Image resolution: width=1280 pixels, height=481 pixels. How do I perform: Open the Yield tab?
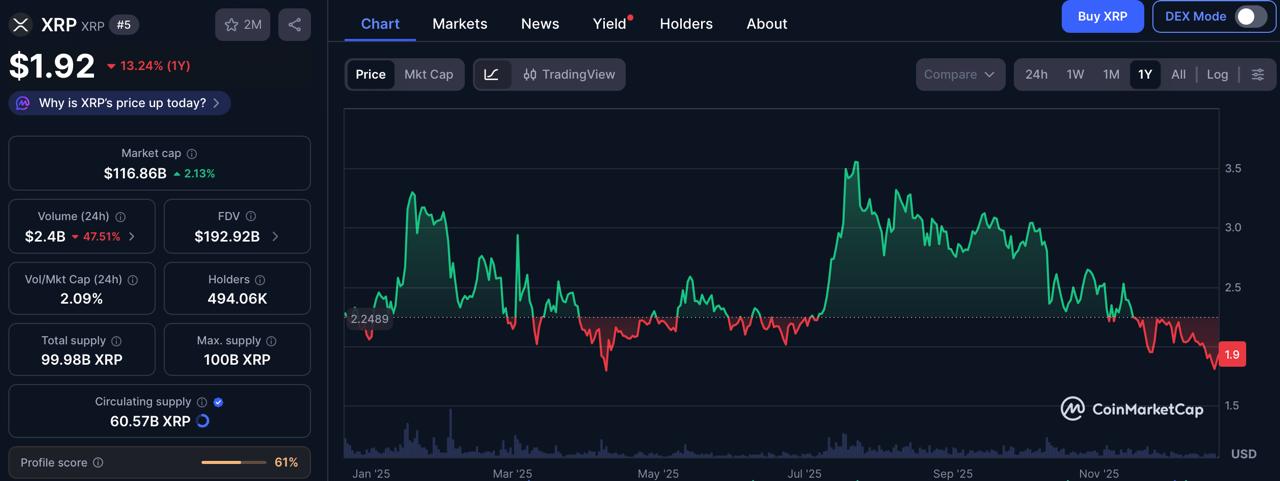click(610, 23)
